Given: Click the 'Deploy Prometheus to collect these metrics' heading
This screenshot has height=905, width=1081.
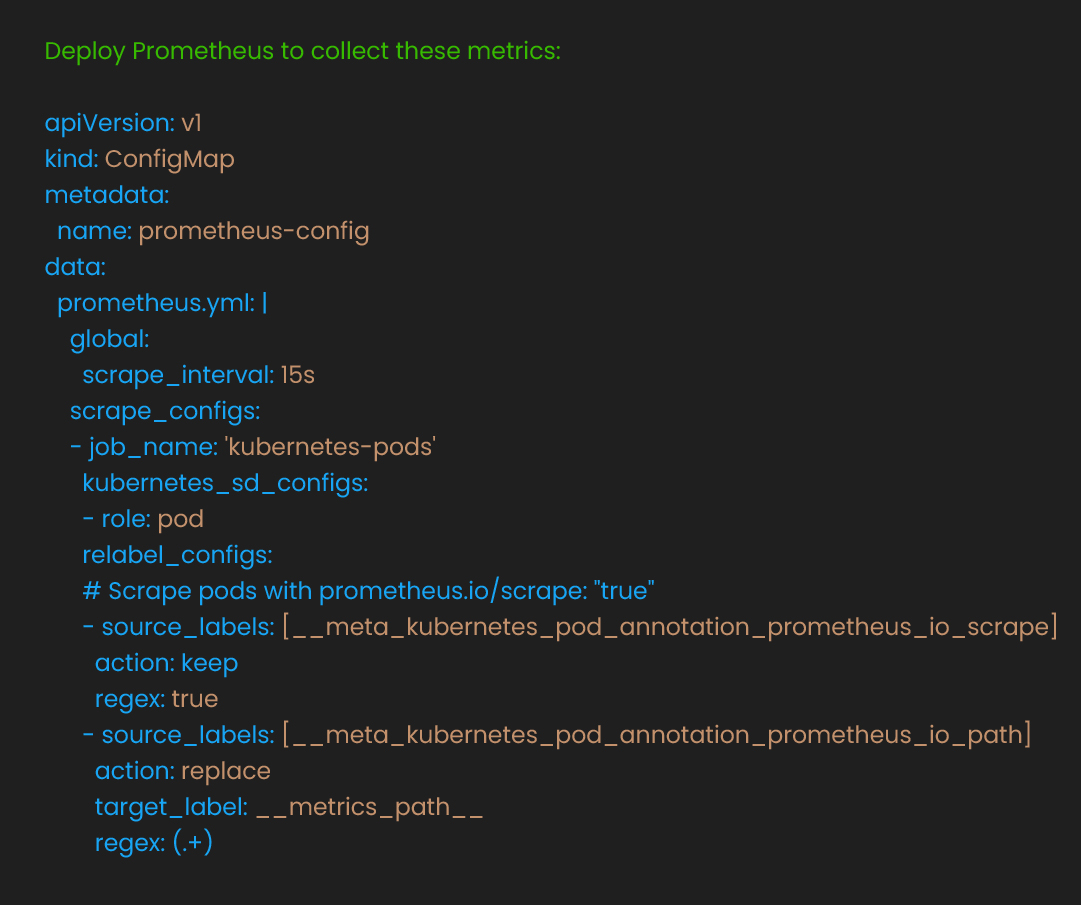Looking at the screenshot, I should tap(303, 52).
